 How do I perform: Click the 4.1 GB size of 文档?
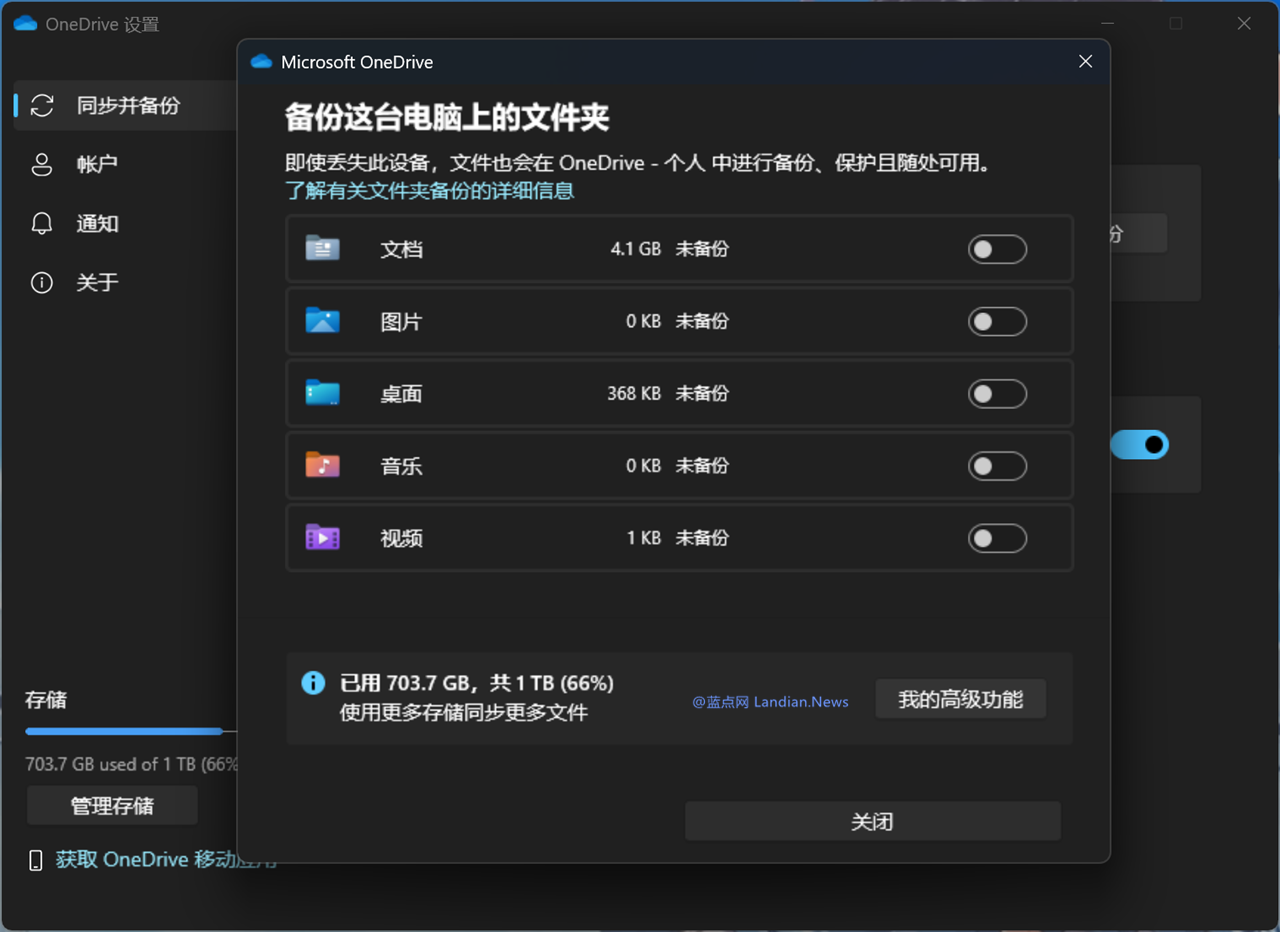(636, 249)
